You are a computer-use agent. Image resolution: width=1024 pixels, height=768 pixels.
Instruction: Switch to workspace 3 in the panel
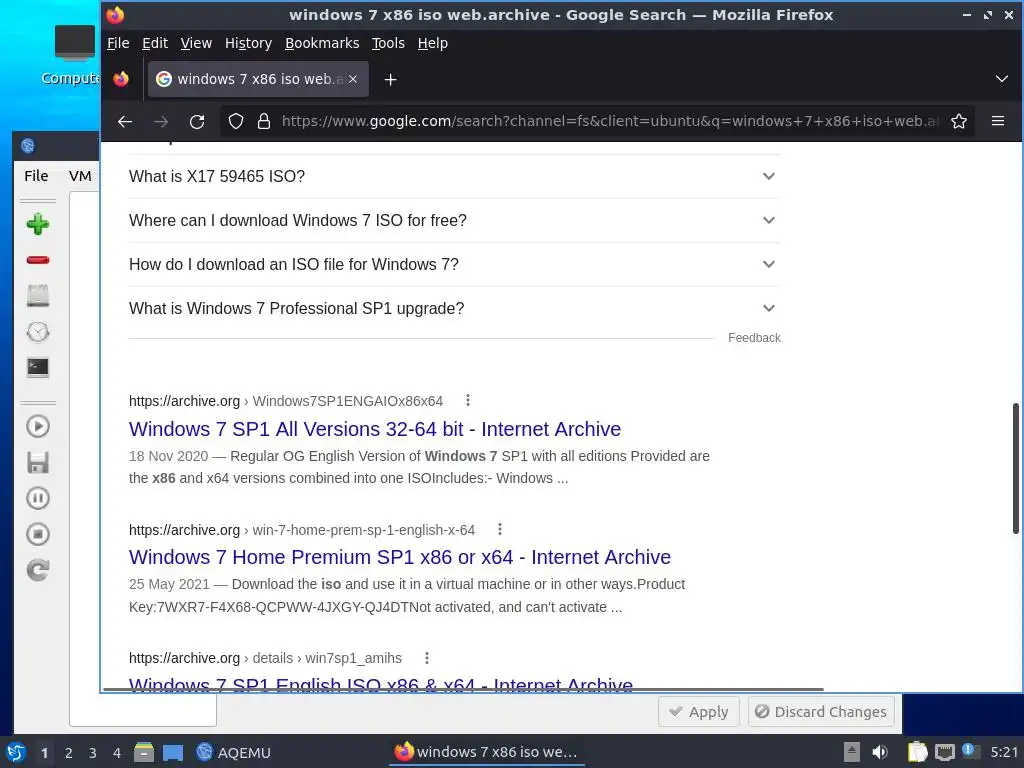point(93,753)
